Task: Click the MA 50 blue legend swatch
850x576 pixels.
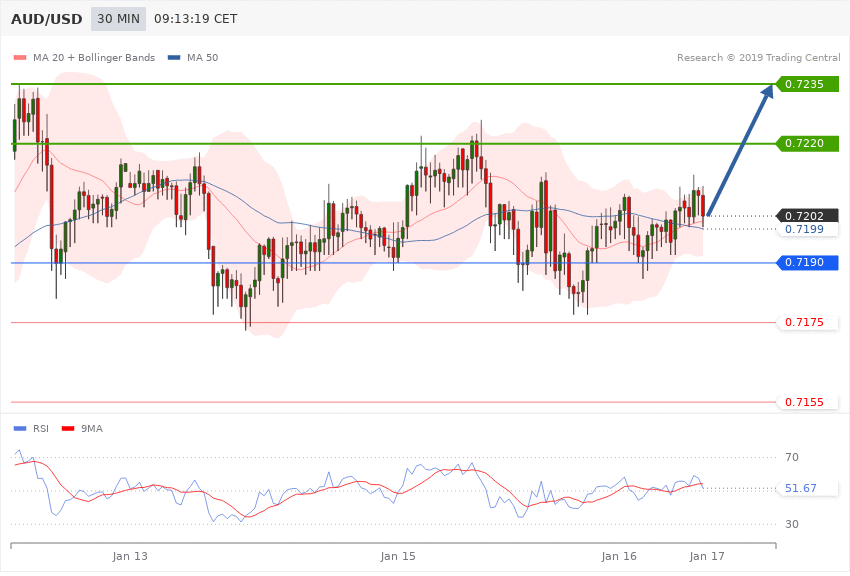Action: tap(174, 57)
